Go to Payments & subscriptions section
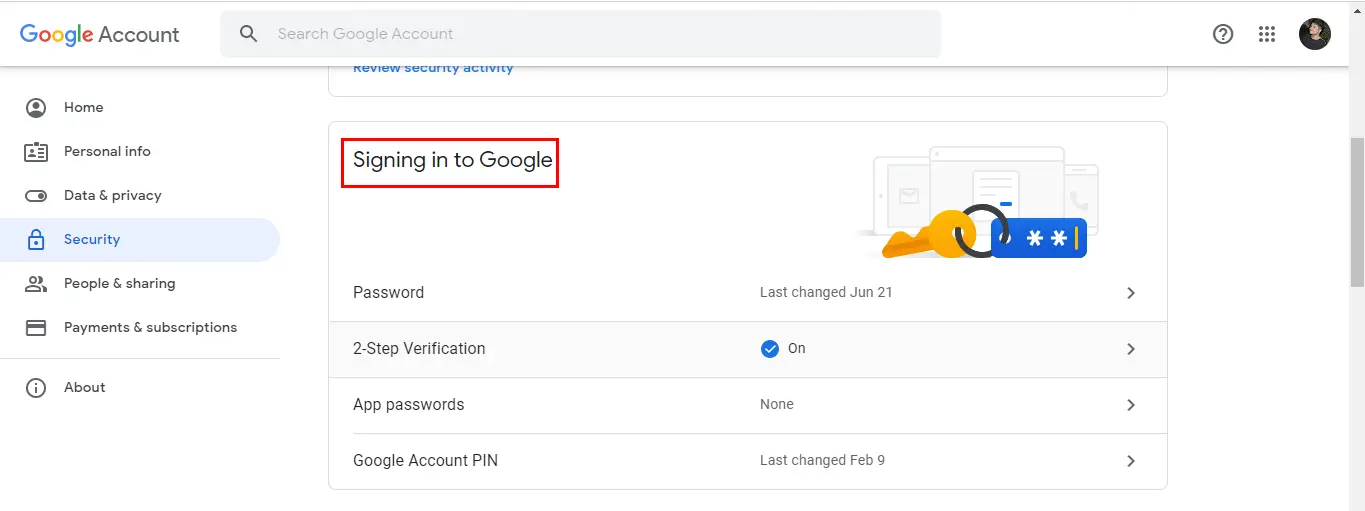 pyautogui.click(x=150, y=328)
